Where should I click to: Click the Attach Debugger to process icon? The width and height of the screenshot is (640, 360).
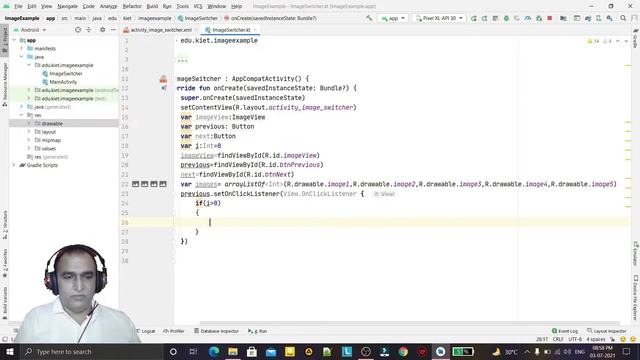[539, 18]
